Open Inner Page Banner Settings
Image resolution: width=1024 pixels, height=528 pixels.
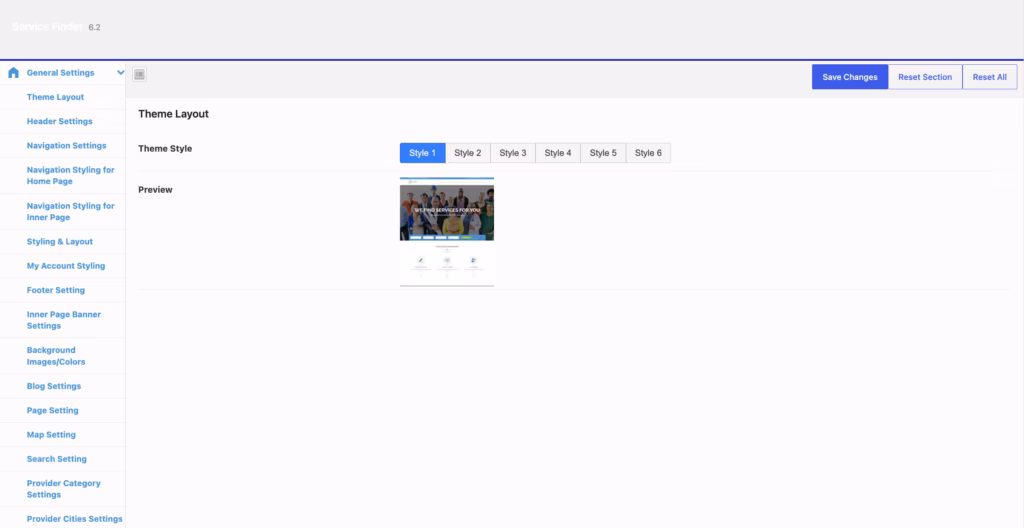click(x=63, y=320)
